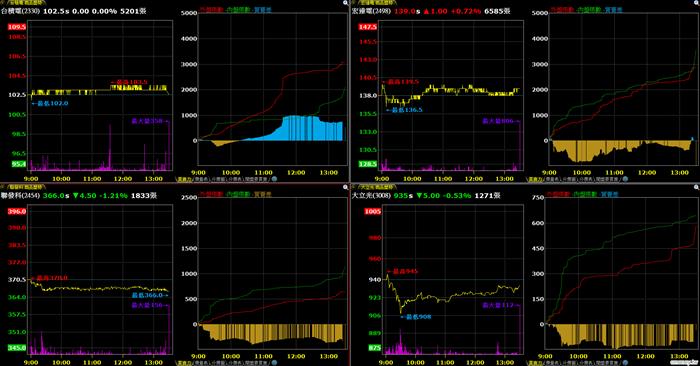Toggle the green legend series in the 宏達電 volume chart
This screenshot has height=366, width=700.
click(588, 9)
